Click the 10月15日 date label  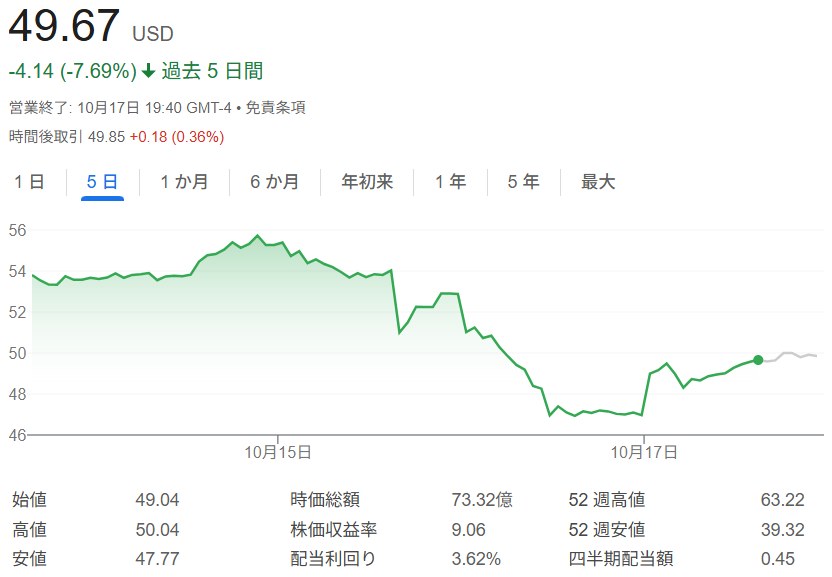click(277, 452)
